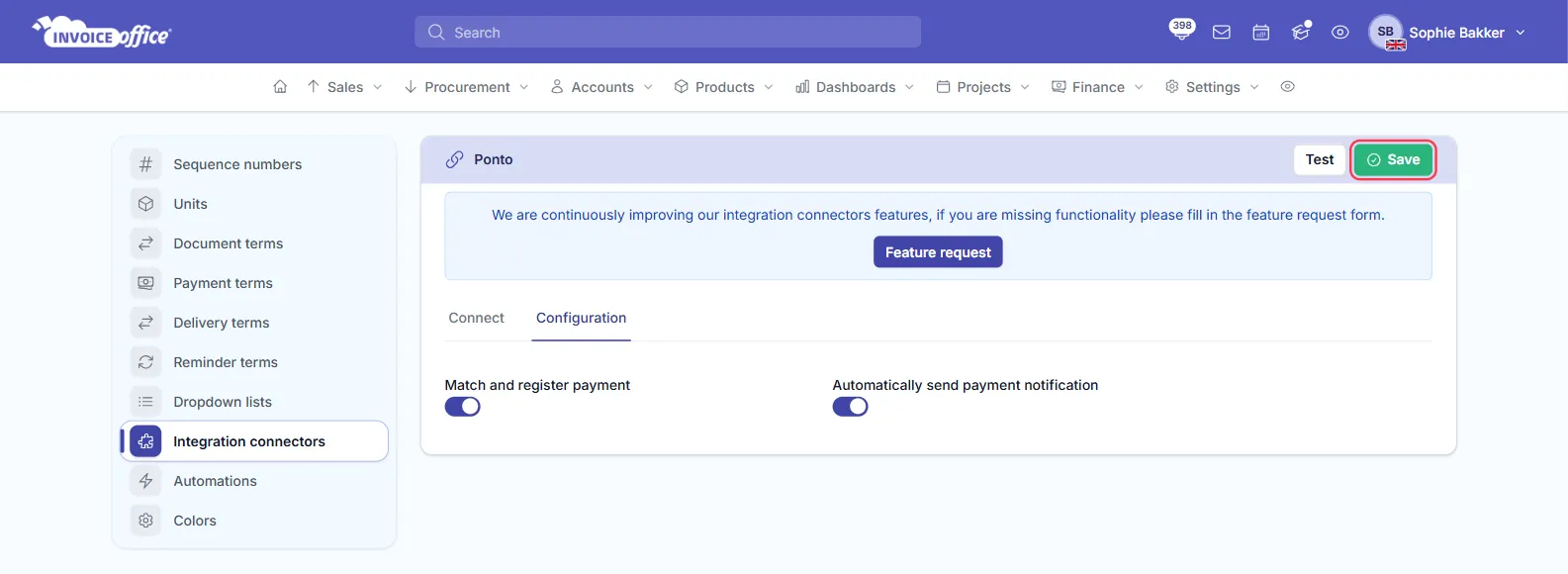Screen dimensions: 1568x574
Task: Click the Feature request button
Action: [x=938, y=252]
